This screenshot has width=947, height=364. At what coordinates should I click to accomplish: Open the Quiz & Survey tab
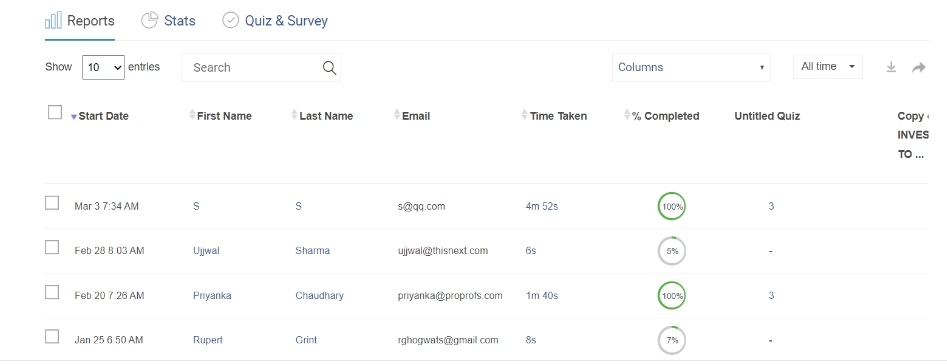click(x=275, y=21)
